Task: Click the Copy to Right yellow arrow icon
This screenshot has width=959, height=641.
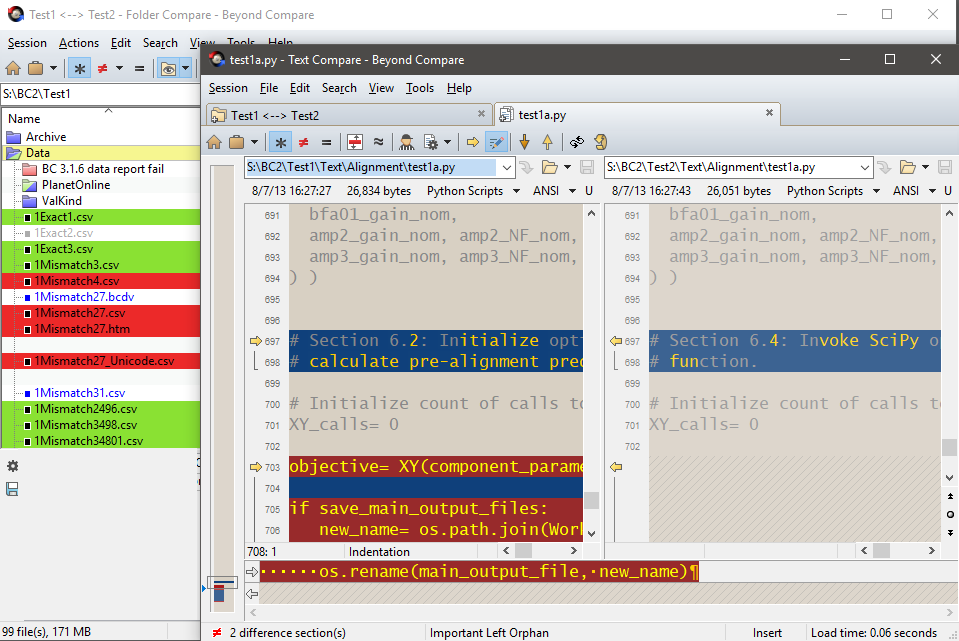Action: click(x=473, y=142)
